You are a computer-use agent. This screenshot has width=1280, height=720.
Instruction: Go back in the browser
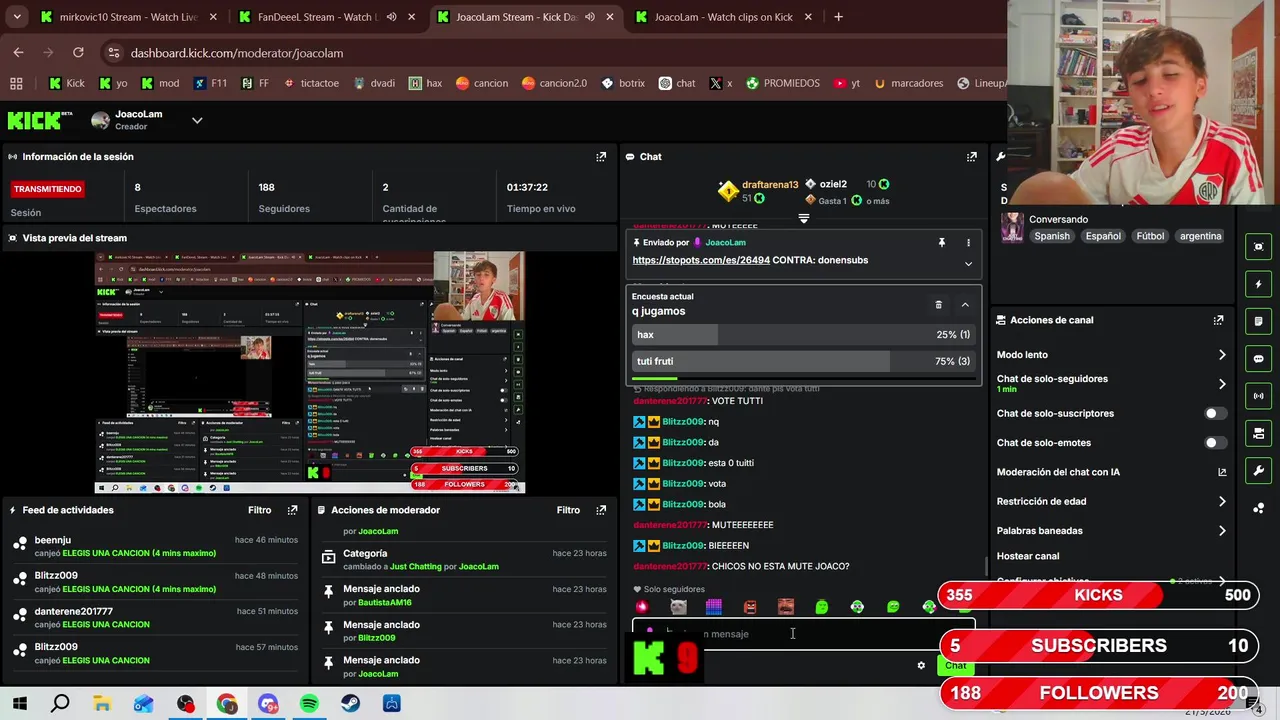point(19,52)
